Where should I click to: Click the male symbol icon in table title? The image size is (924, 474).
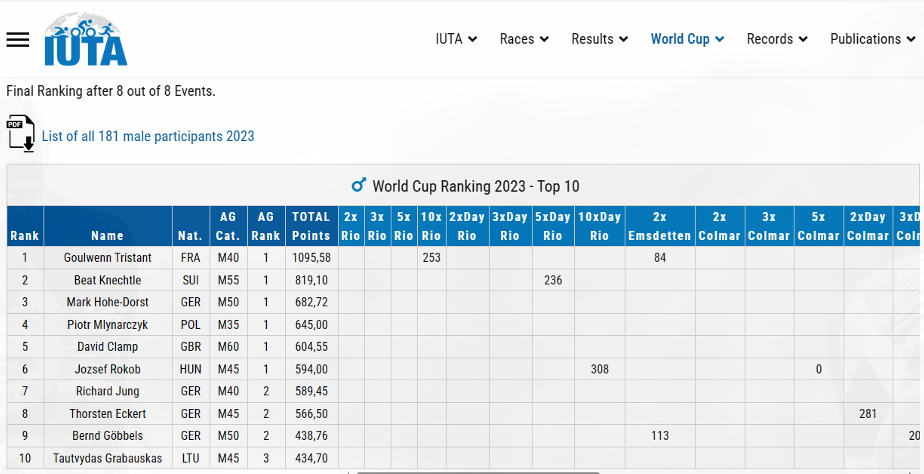click(359, 186)
